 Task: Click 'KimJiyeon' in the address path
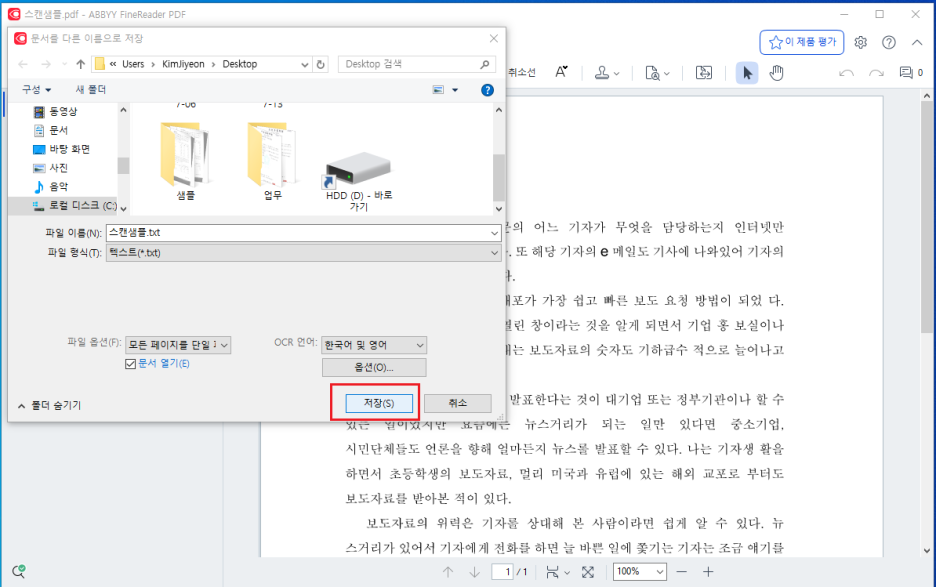click(183, 64)
